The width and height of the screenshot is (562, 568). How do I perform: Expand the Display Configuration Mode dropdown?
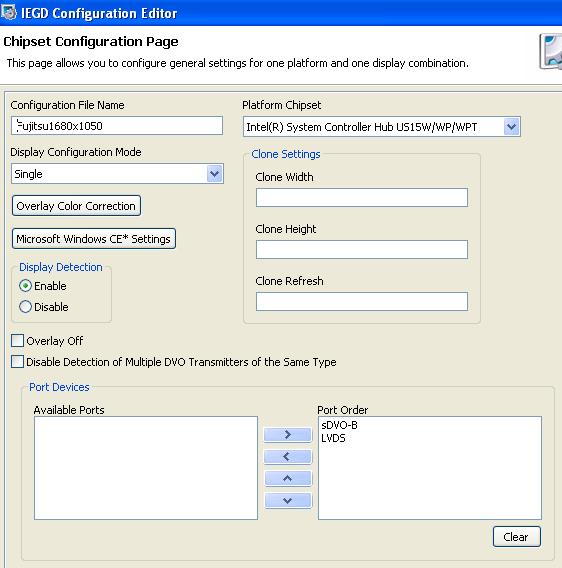tap(215, 174)
